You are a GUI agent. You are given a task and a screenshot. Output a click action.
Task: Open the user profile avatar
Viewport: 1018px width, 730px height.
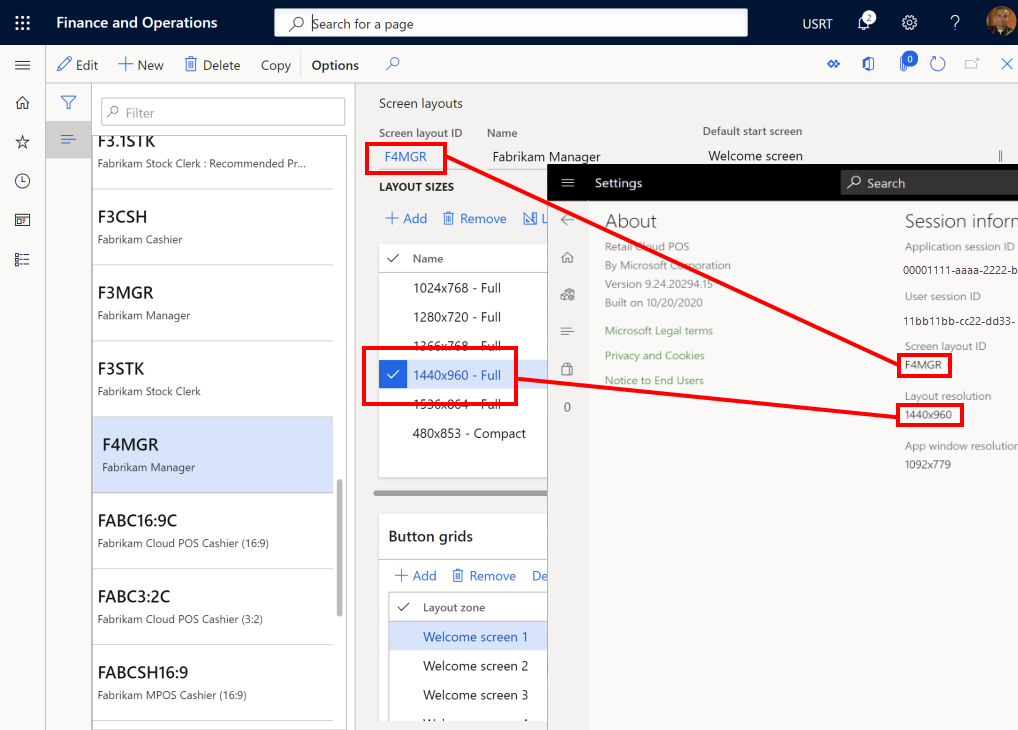(x=1000, y=21)
